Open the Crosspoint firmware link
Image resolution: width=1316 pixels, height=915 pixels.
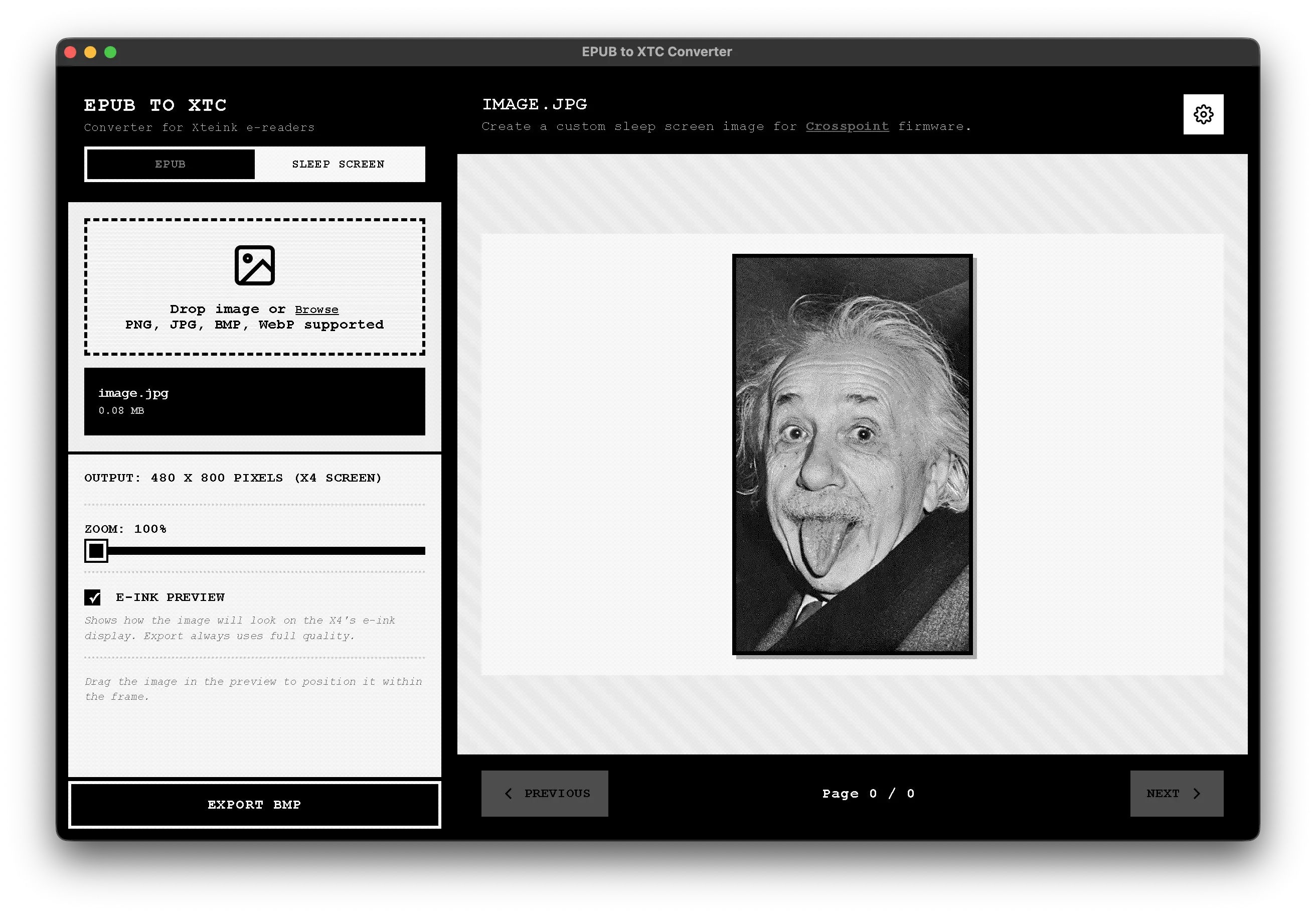[847, 126]
